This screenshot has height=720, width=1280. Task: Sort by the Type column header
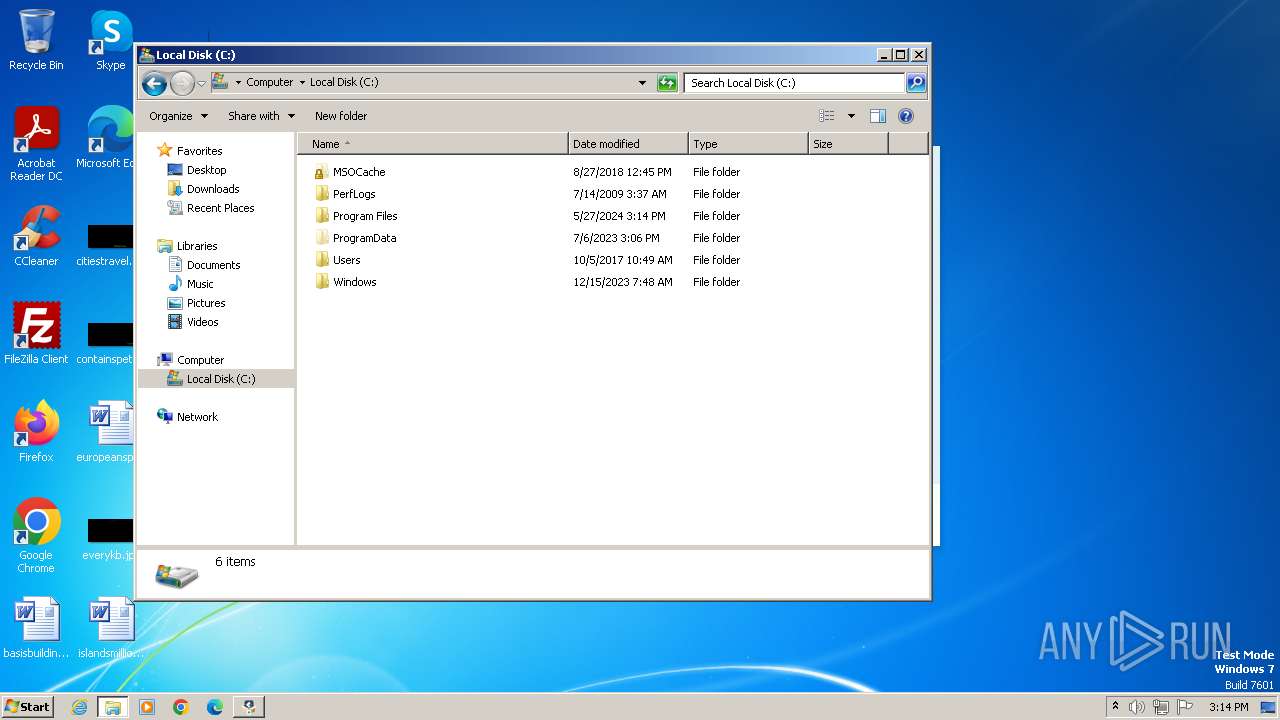point(748,144)
